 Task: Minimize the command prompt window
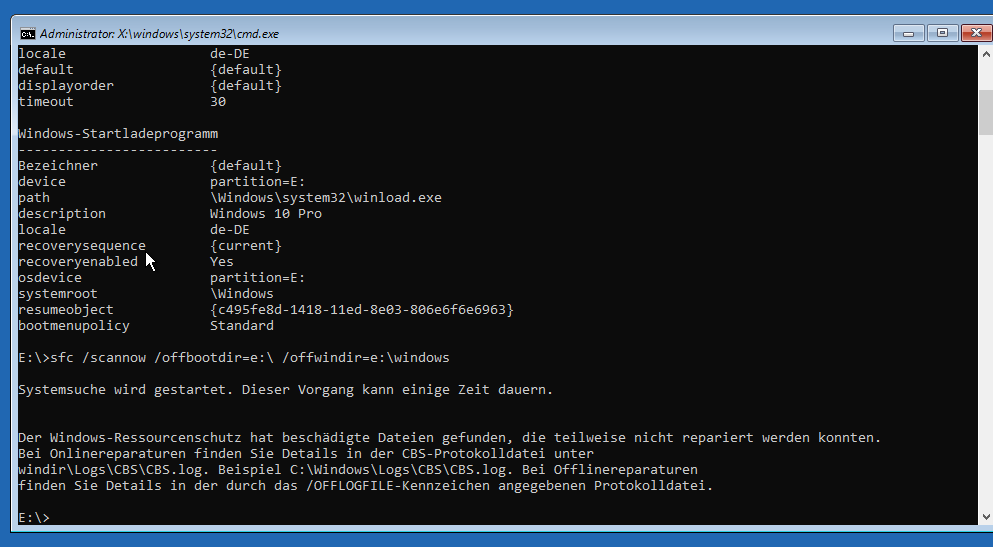[908, 33]
